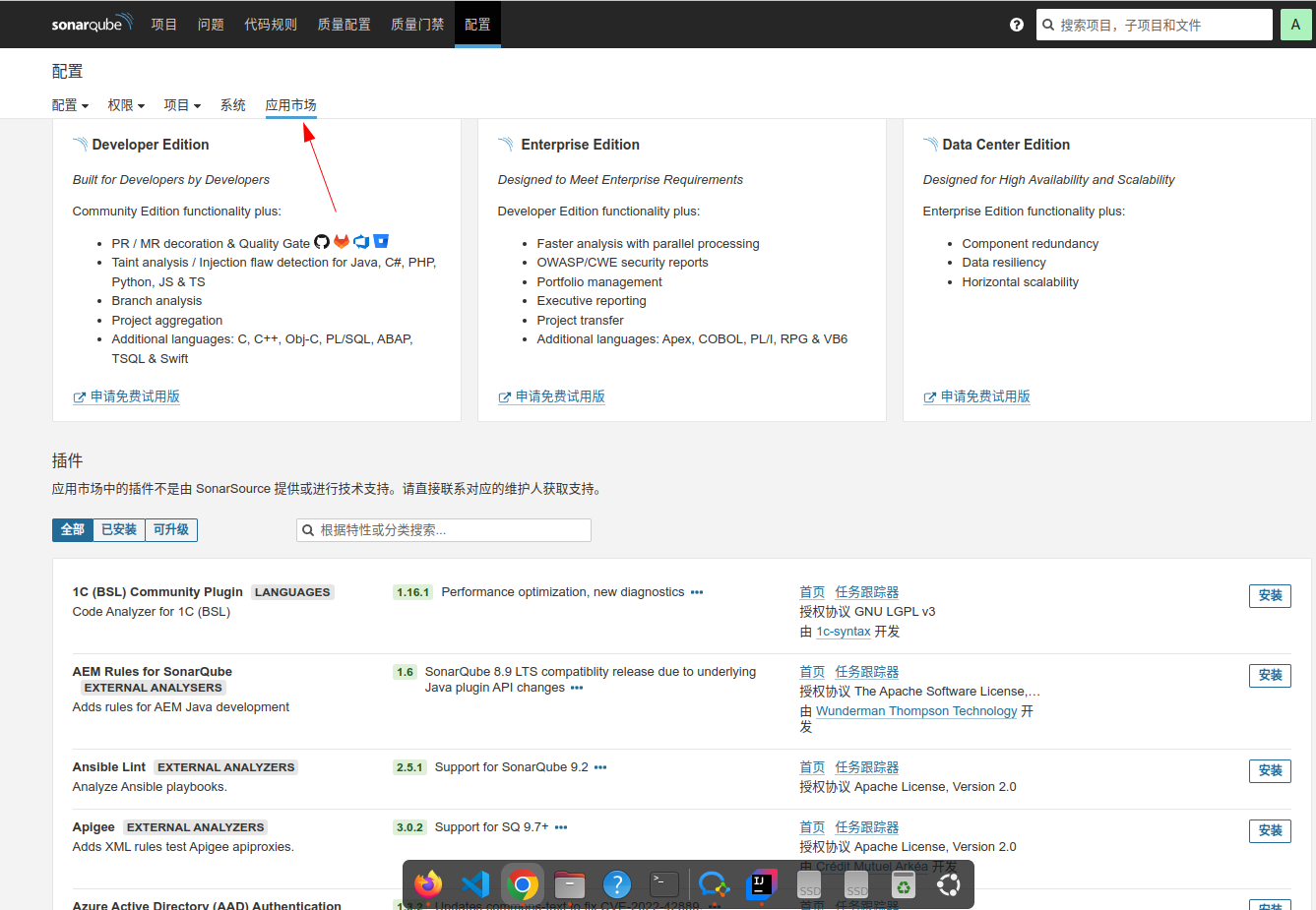Install the 1C (BSL) Community Plugin
The width and height of the screenshot is (1316, 910).
click(1270, 596)
